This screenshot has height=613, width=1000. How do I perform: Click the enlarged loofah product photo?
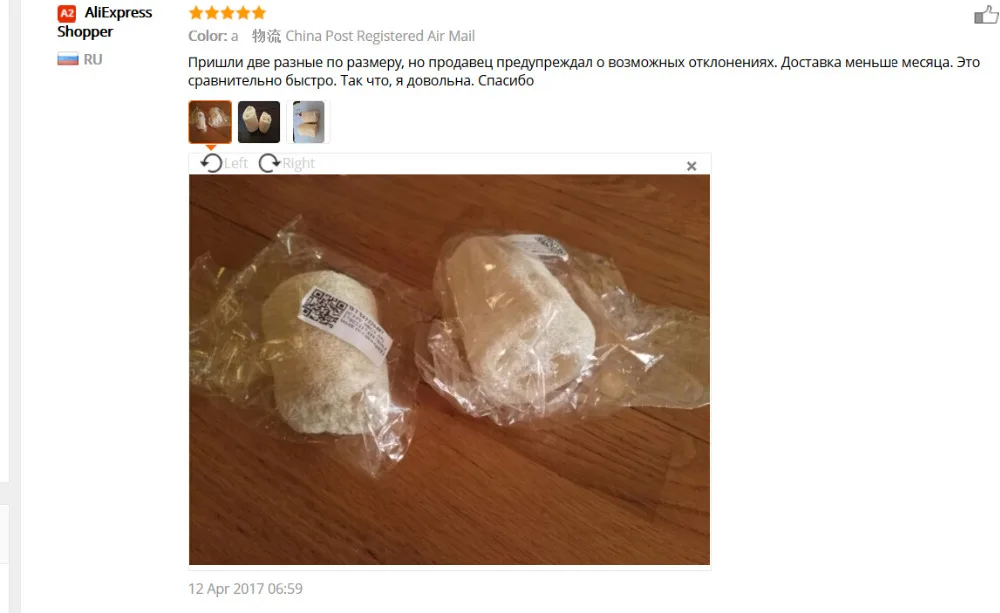tap(449, 369)
